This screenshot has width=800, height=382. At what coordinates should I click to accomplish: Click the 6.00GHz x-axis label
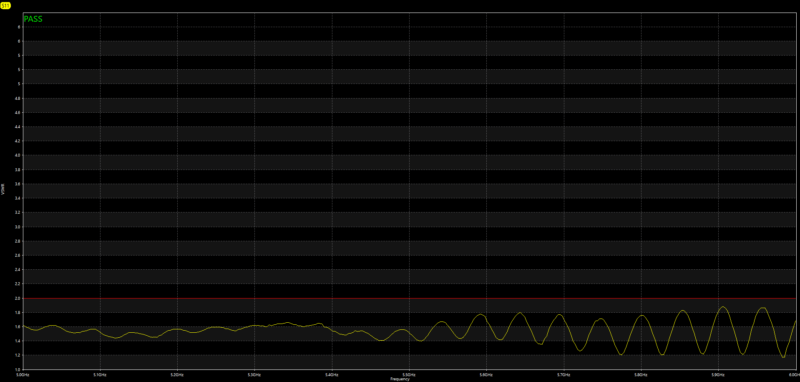click(794, 374)
